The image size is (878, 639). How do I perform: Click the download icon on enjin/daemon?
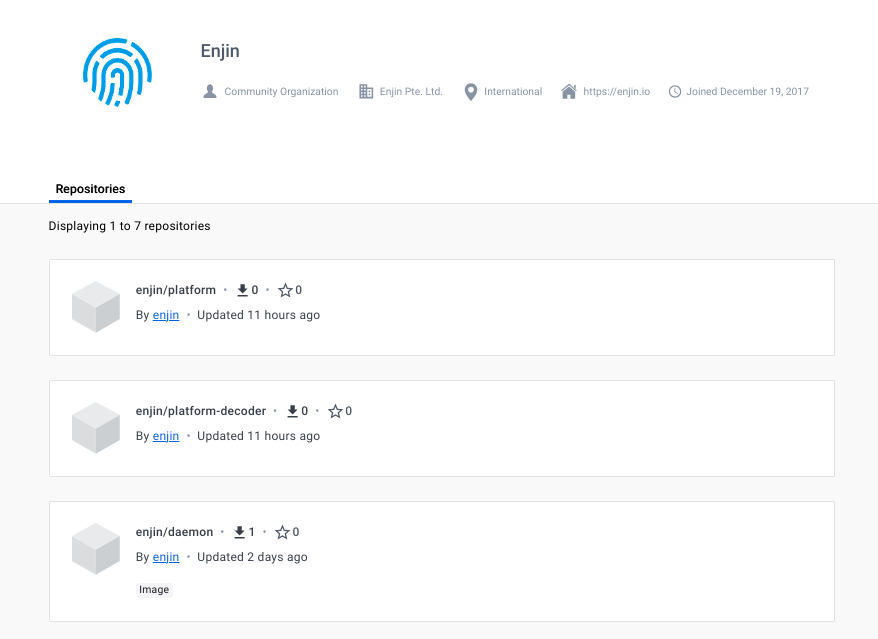(239, 532)
